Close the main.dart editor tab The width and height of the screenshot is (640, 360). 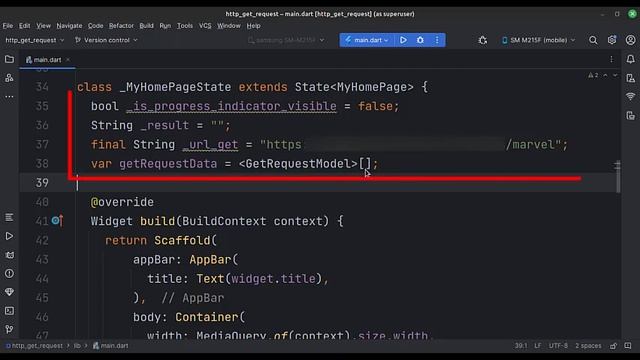click(x=68, y=60)
